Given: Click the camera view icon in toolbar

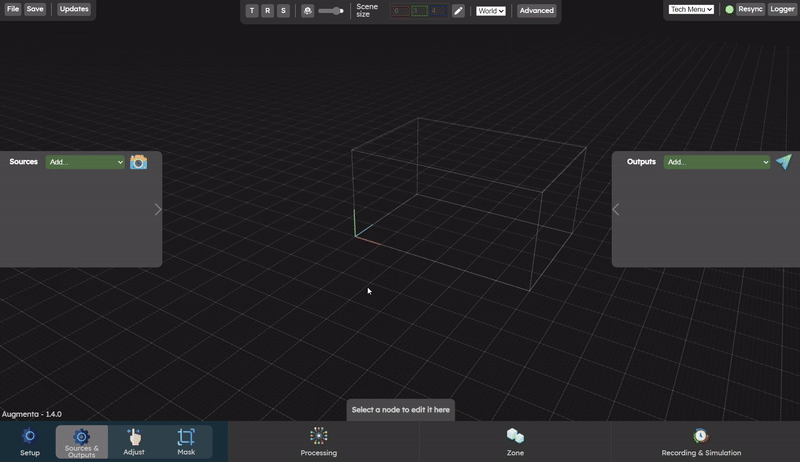Looking at the screenshot, I should 307,11.
